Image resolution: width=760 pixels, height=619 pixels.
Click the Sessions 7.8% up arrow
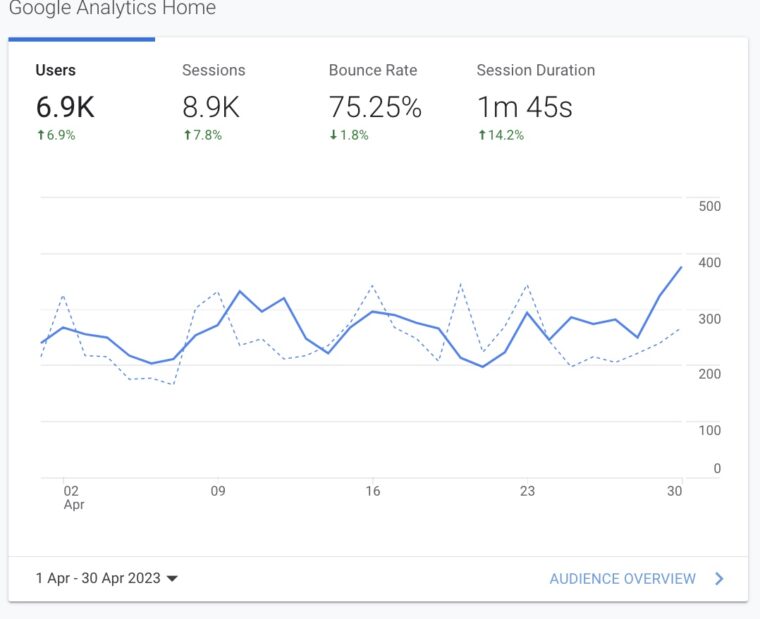[x=186, y=135]
